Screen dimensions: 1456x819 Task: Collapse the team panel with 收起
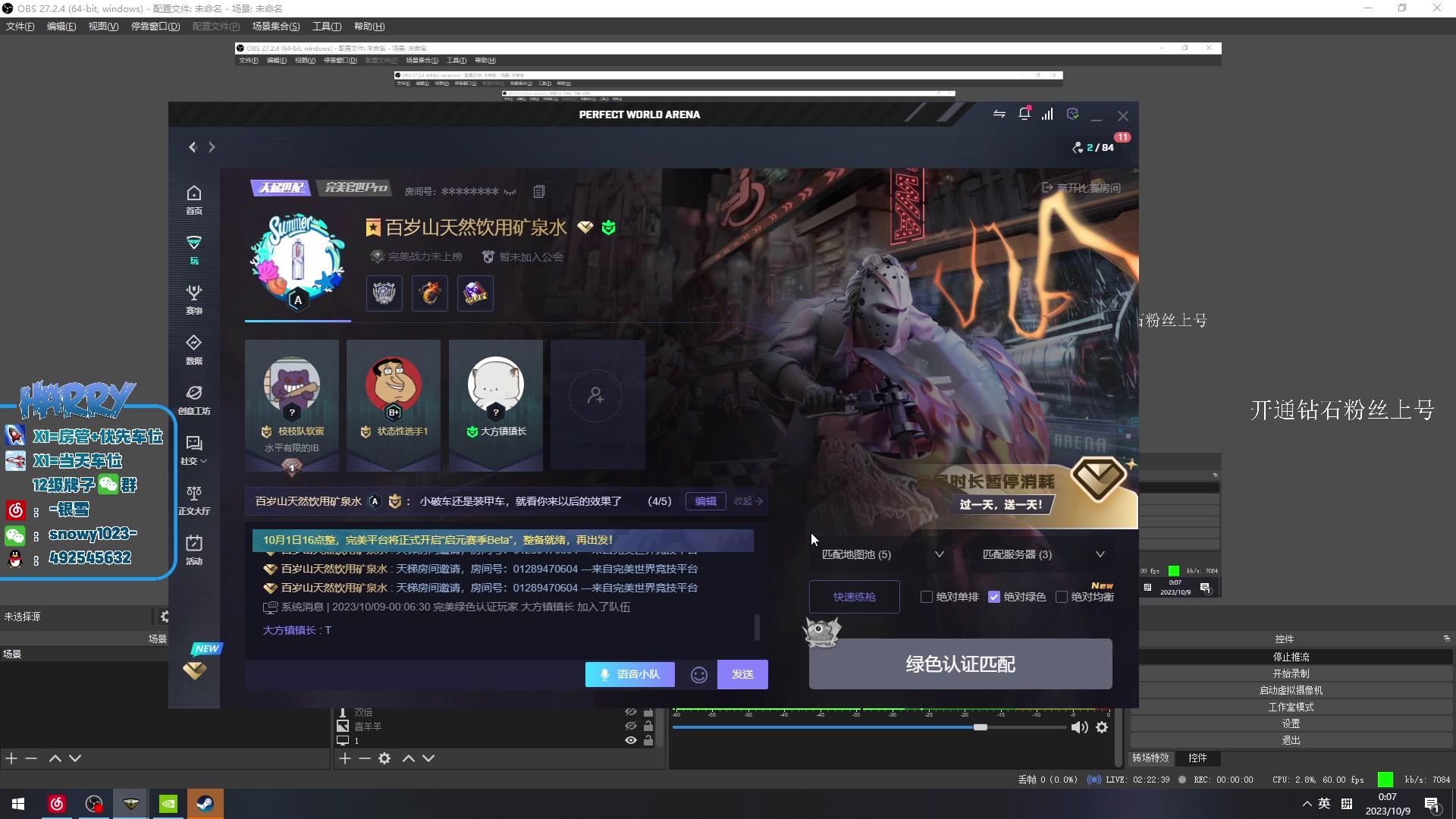coord(748,501)
